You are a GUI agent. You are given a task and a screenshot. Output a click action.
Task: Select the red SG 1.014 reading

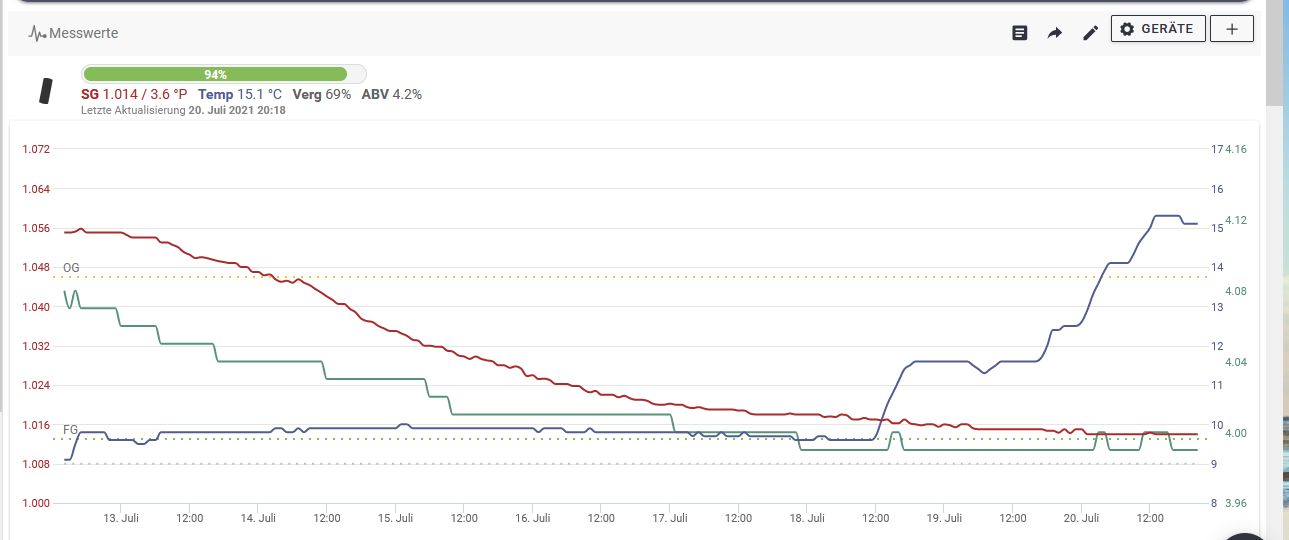pyautogui.click(x=134, y=94)
